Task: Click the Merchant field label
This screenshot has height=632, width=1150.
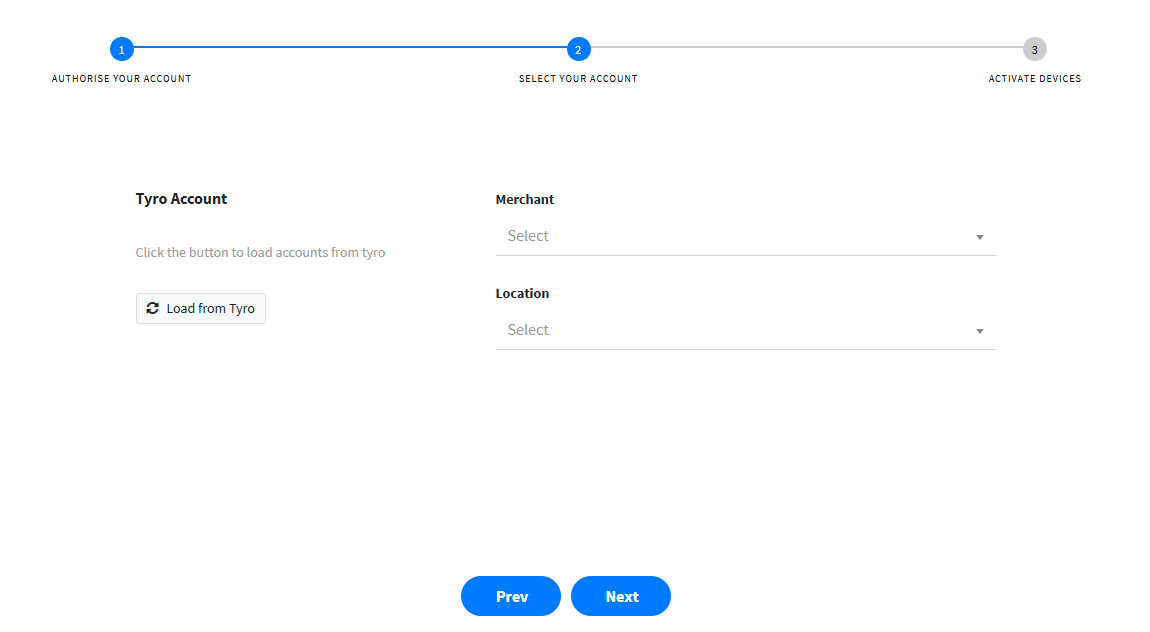Action: coord(525,199)
